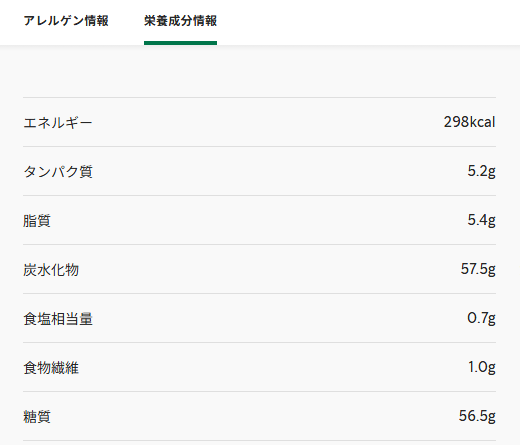Click the エネルギー row label
Image resolution: width=520 pixels, height=445 pixels.
click(x=58, y=123)
